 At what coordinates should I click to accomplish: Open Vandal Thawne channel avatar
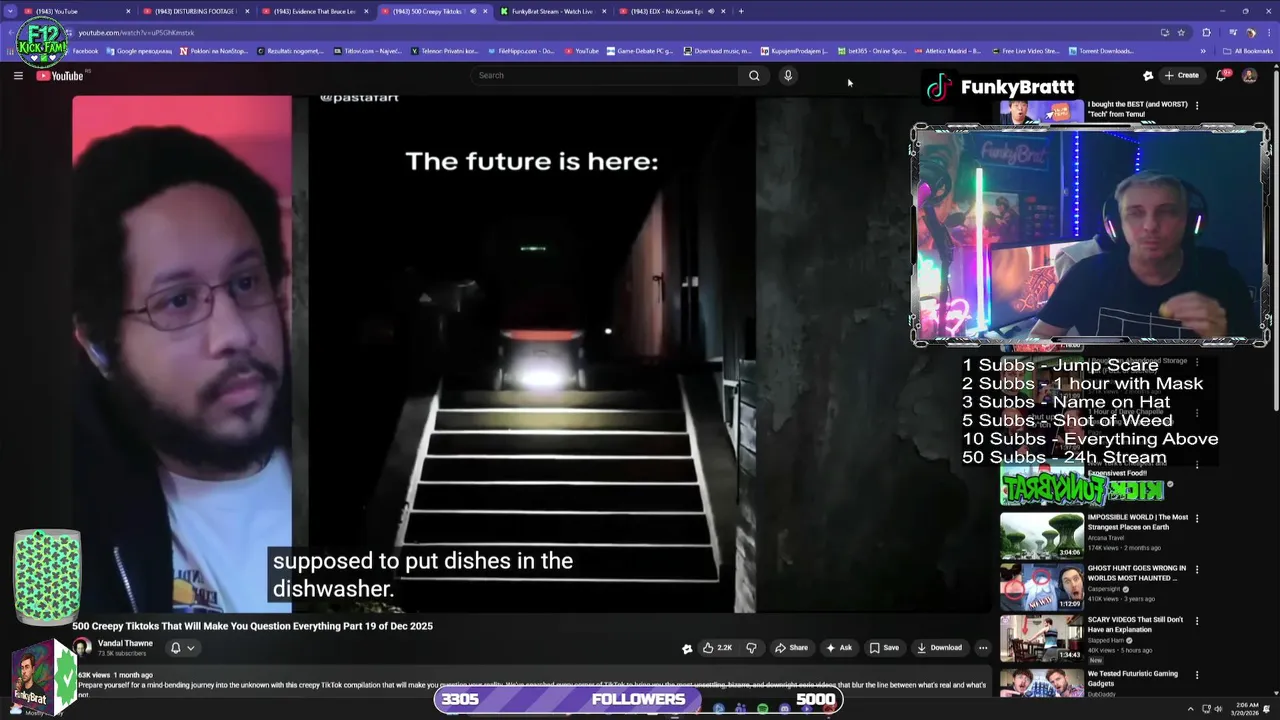coord(82,648)
